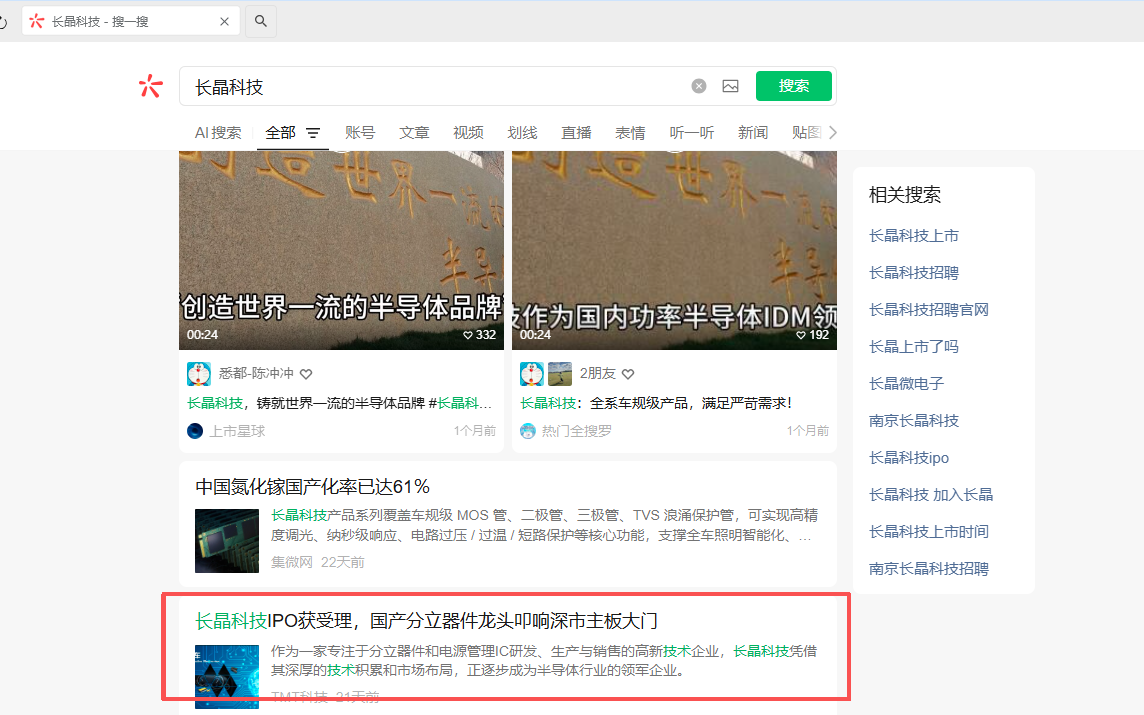1144x715 pixels.
Task: Switch to 表情 tab
Action: click(630, 133)
